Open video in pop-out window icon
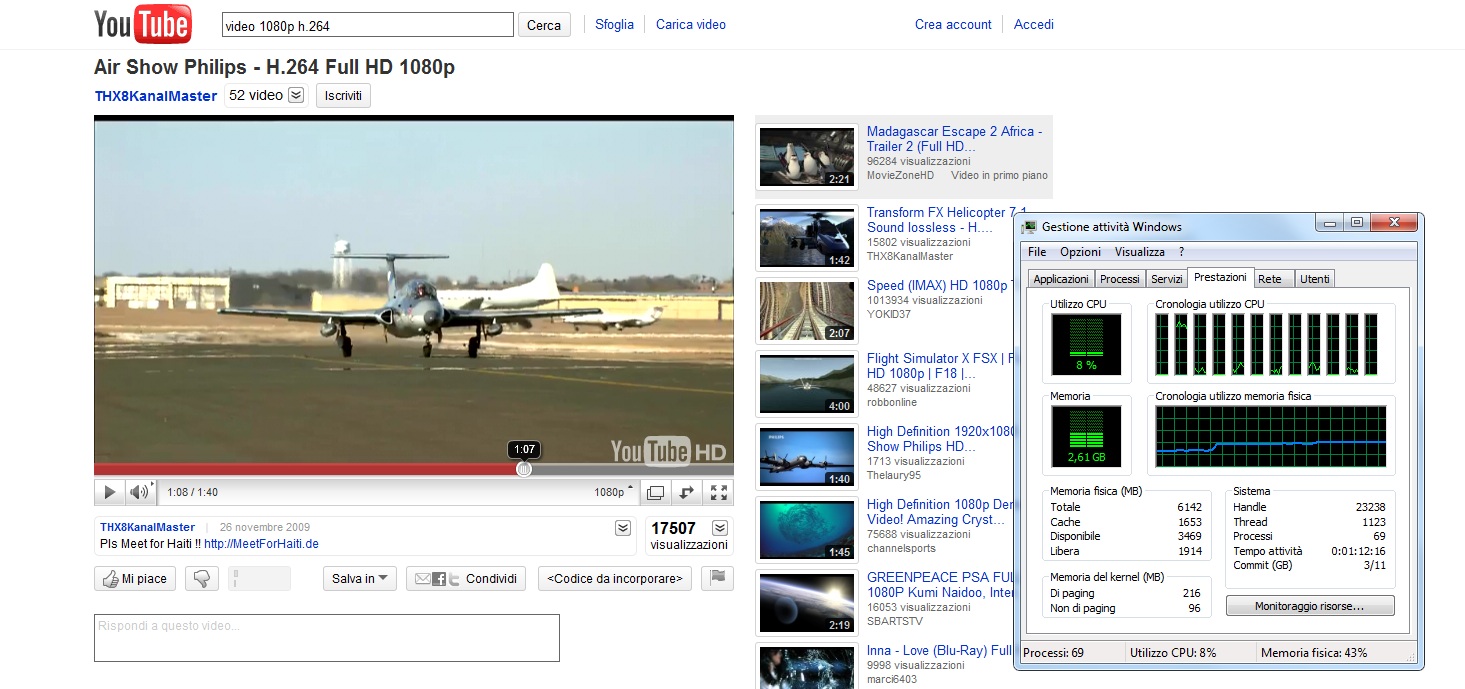The height and width of the screenshot is (689, 1465). tap(655, 492)
